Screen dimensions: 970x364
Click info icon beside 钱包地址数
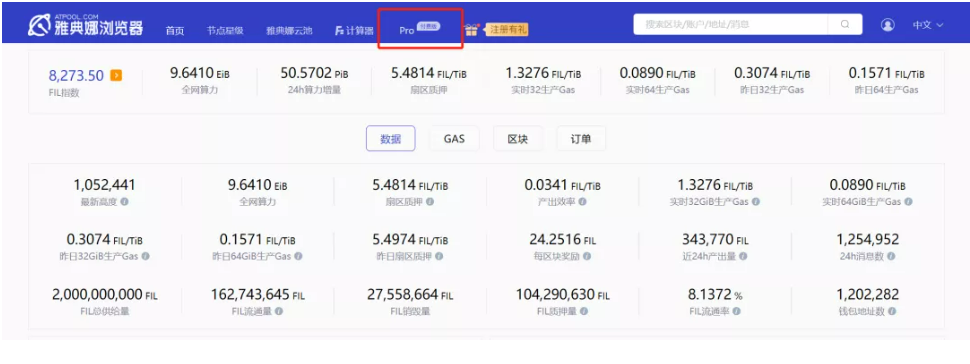891,311
